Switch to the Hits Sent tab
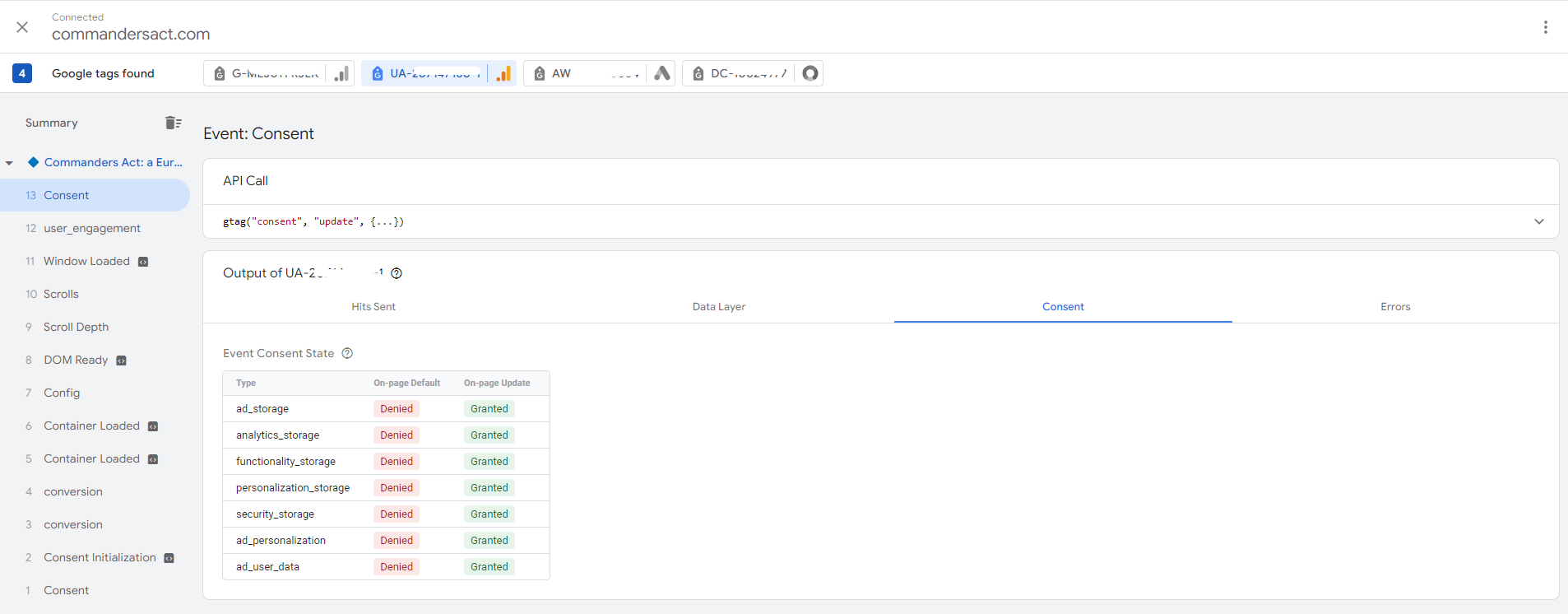The height and width of the screenshot is (614, 1568). coord(373,306)
